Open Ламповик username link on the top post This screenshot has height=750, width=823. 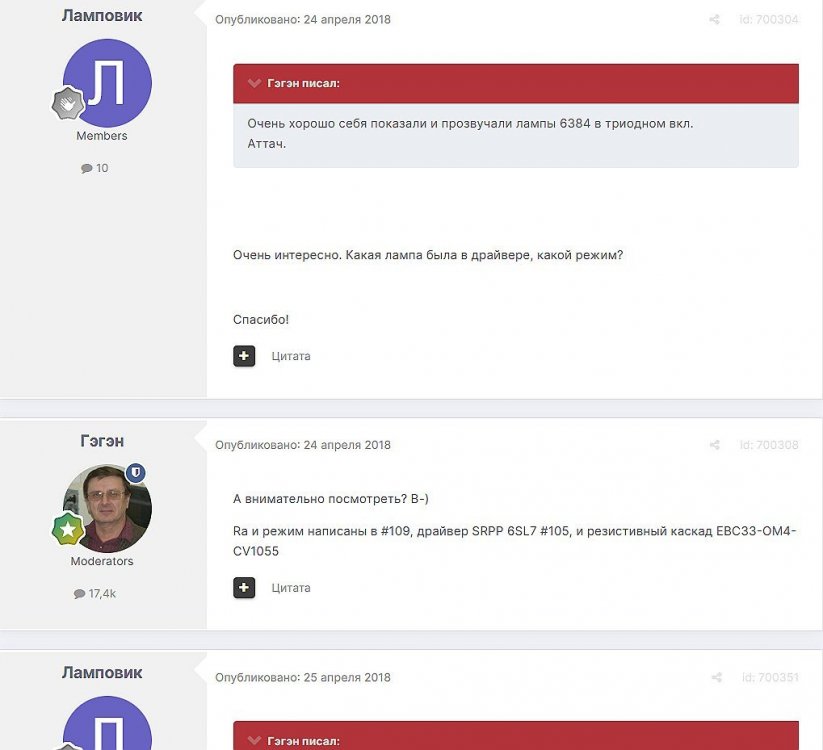click(x=102, y=16)
